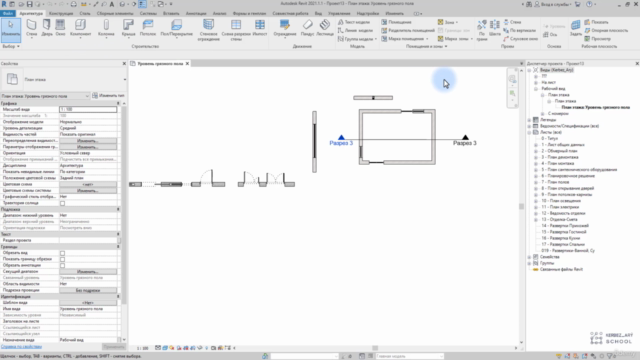Click the Масштаб вида value field
Viewport: 640px width, 360px height.
(88, 109)
